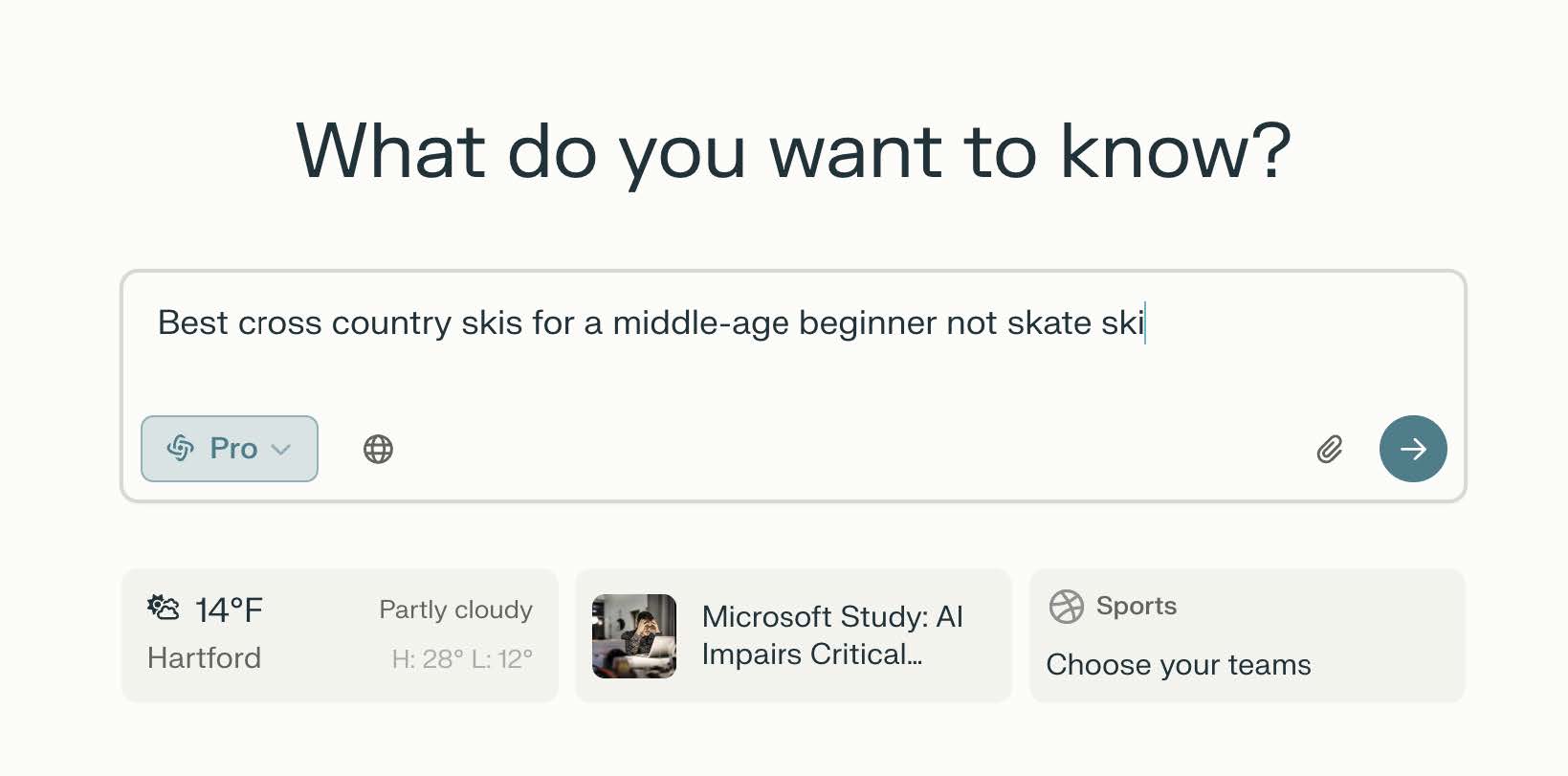
Task: Select the Sports section card
Action: [x=1246, y=634]
